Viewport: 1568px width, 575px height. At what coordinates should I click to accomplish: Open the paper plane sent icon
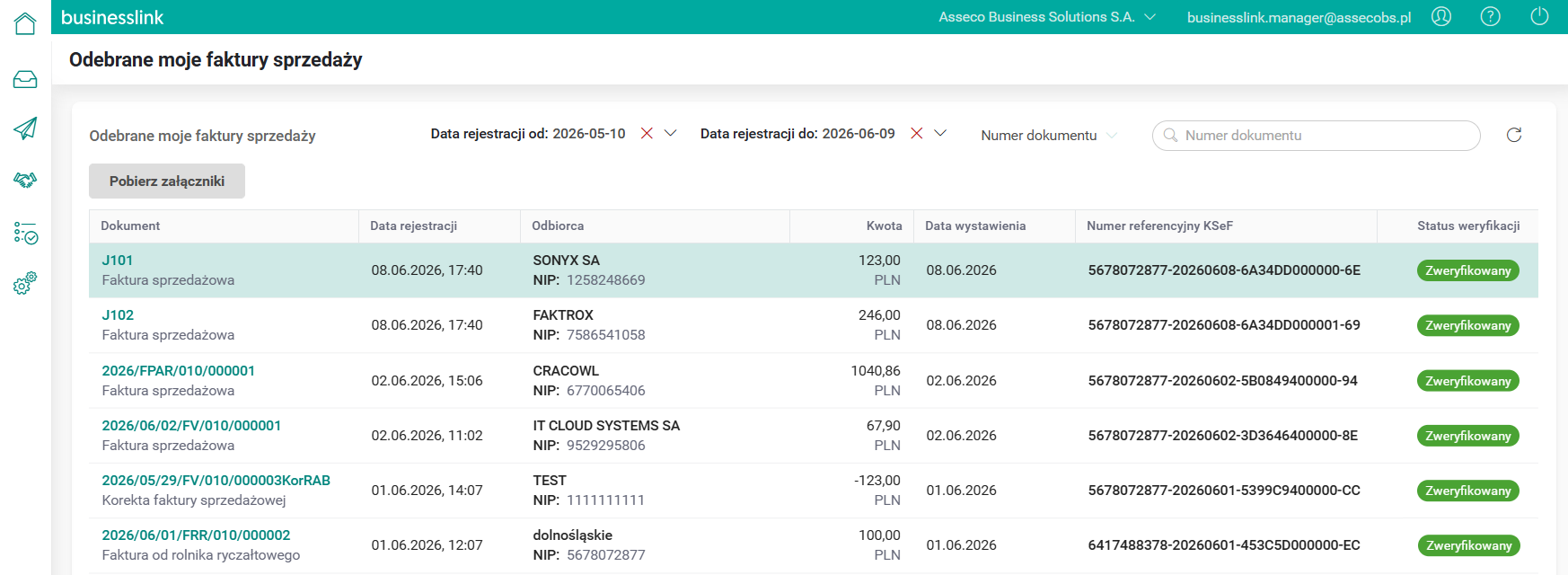coord(25,128)
